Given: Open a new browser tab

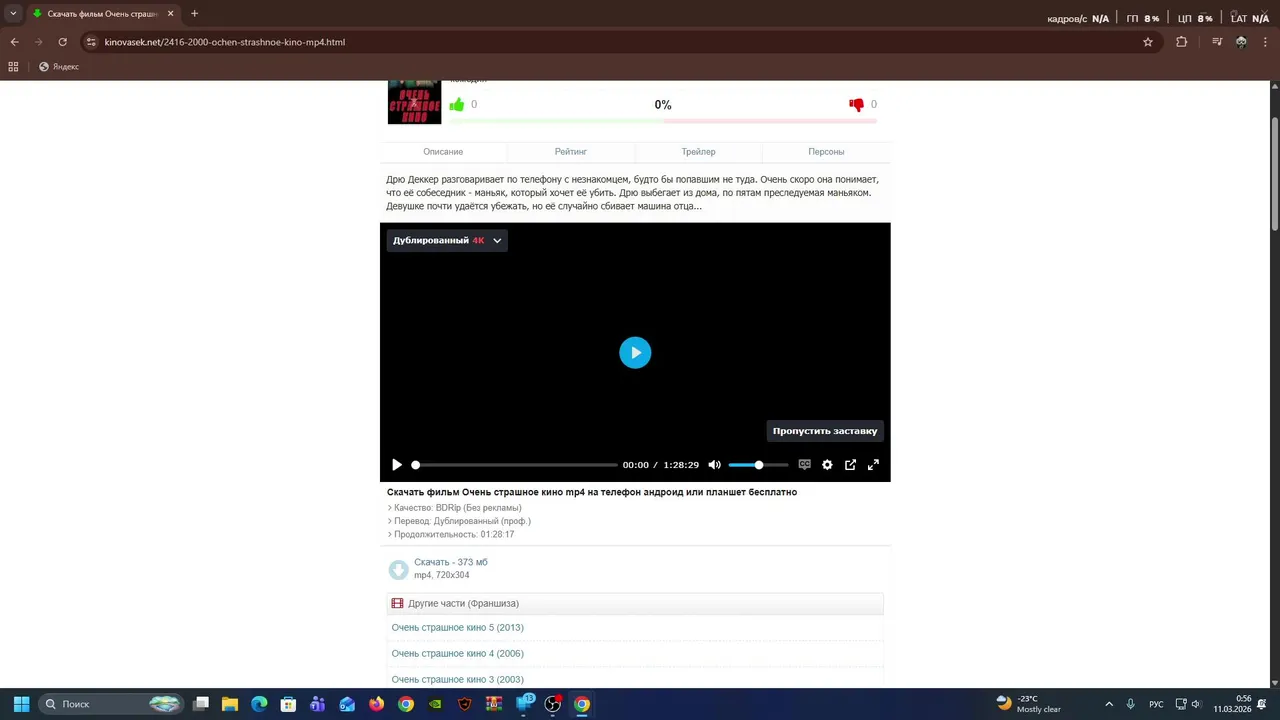Looking at the screenshot, I should click(x=194, y=14).
